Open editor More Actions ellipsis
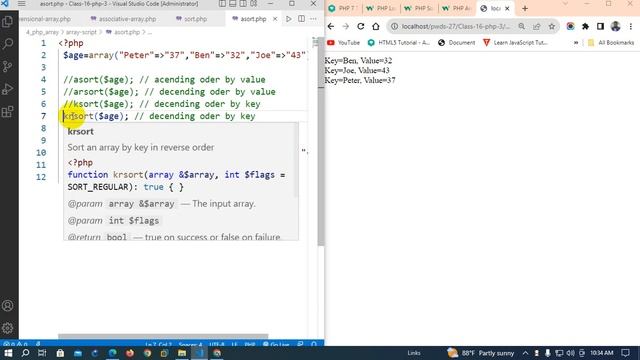The height and width of the screenshot is (360, 640). [x=313, y=19]
